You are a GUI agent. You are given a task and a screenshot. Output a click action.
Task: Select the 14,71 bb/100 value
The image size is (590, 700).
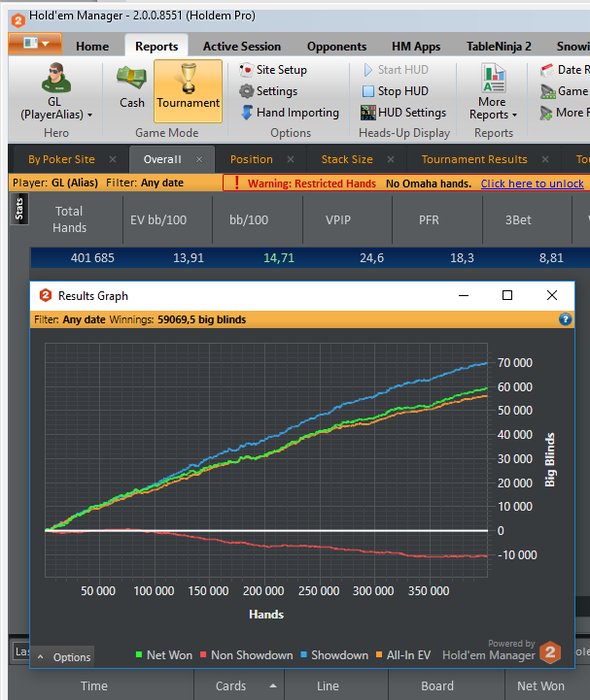coord(278,258)
